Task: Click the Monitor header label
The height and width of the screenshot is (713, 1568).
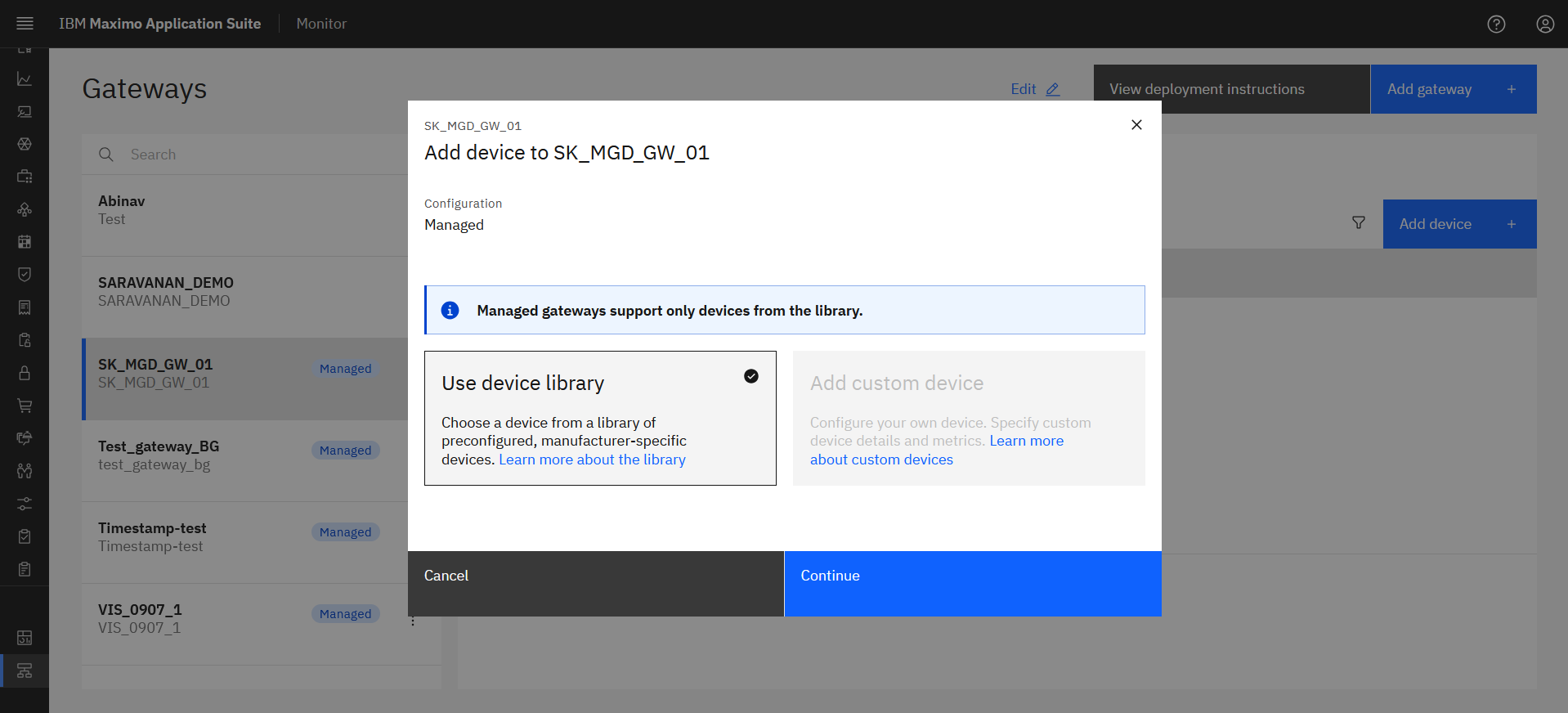Action: 321,24
